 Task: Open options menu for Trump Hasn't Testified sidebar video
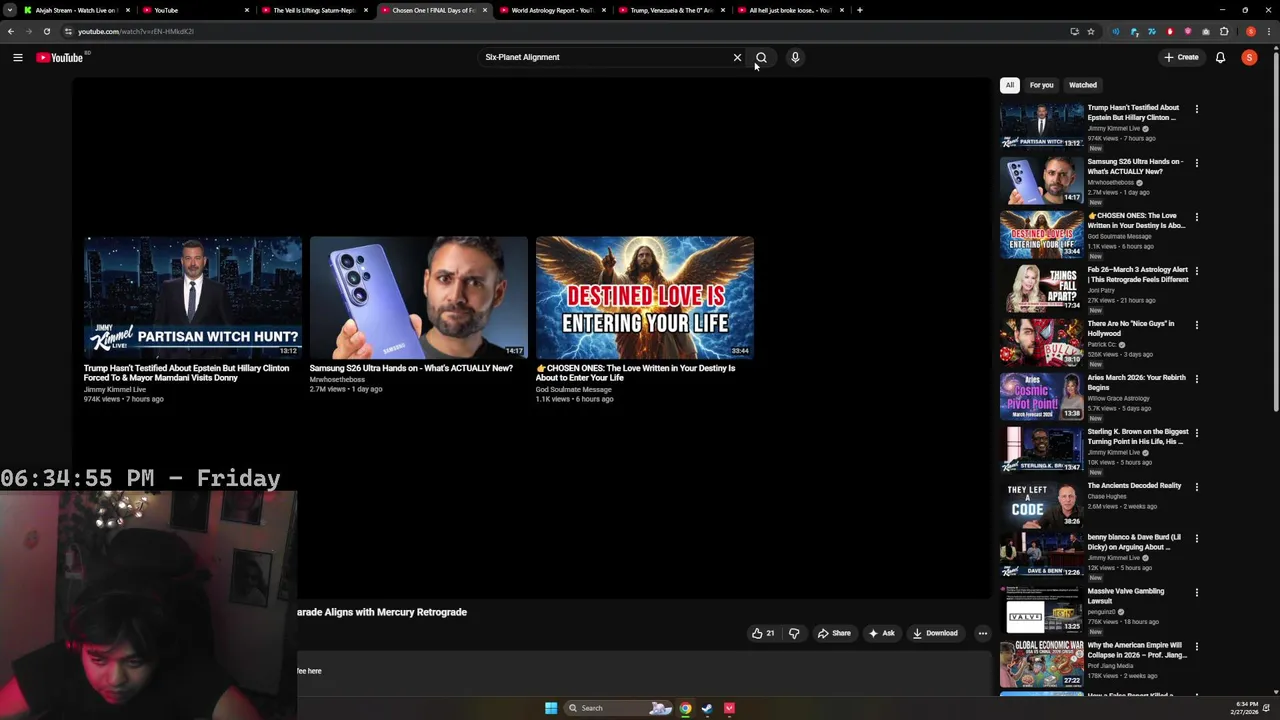pos(1196,109)
